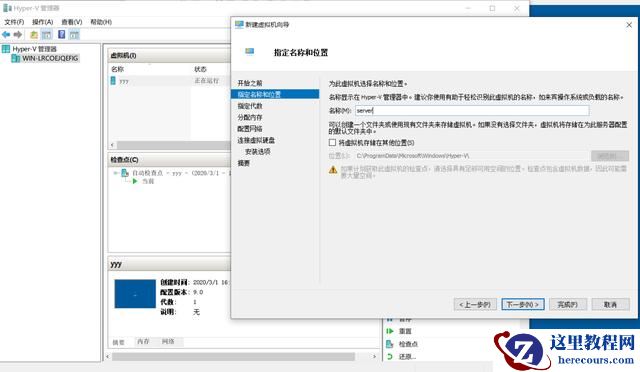This screenshot has height=372, width=640.
Task: Select 分配内存 wizard step
Action: pyautogui.click(x=250, y=117)
